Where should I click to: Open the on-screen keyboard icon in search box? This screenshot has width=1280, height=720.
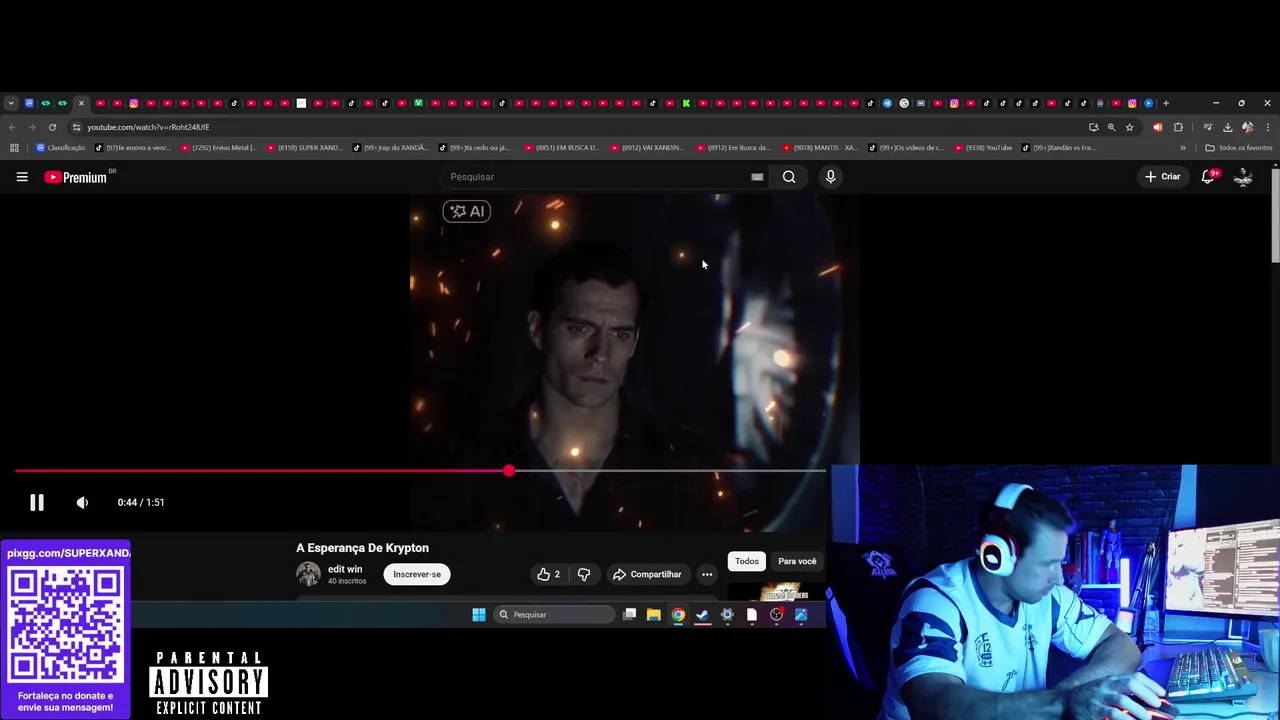(x=757, y=177)
